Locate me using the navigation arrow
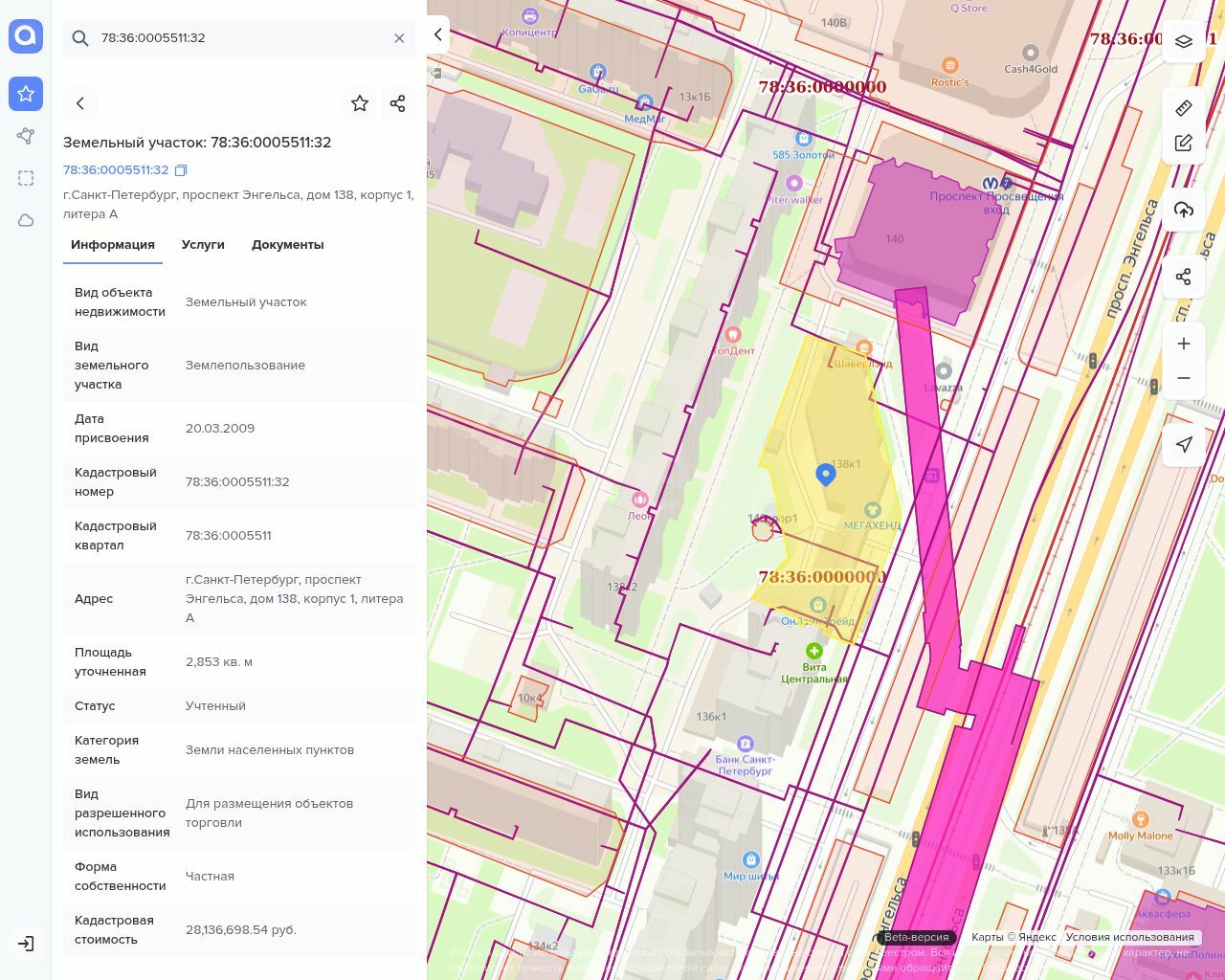The image size is (1225, 980). pyautogui.click(x=1184, y=444)
